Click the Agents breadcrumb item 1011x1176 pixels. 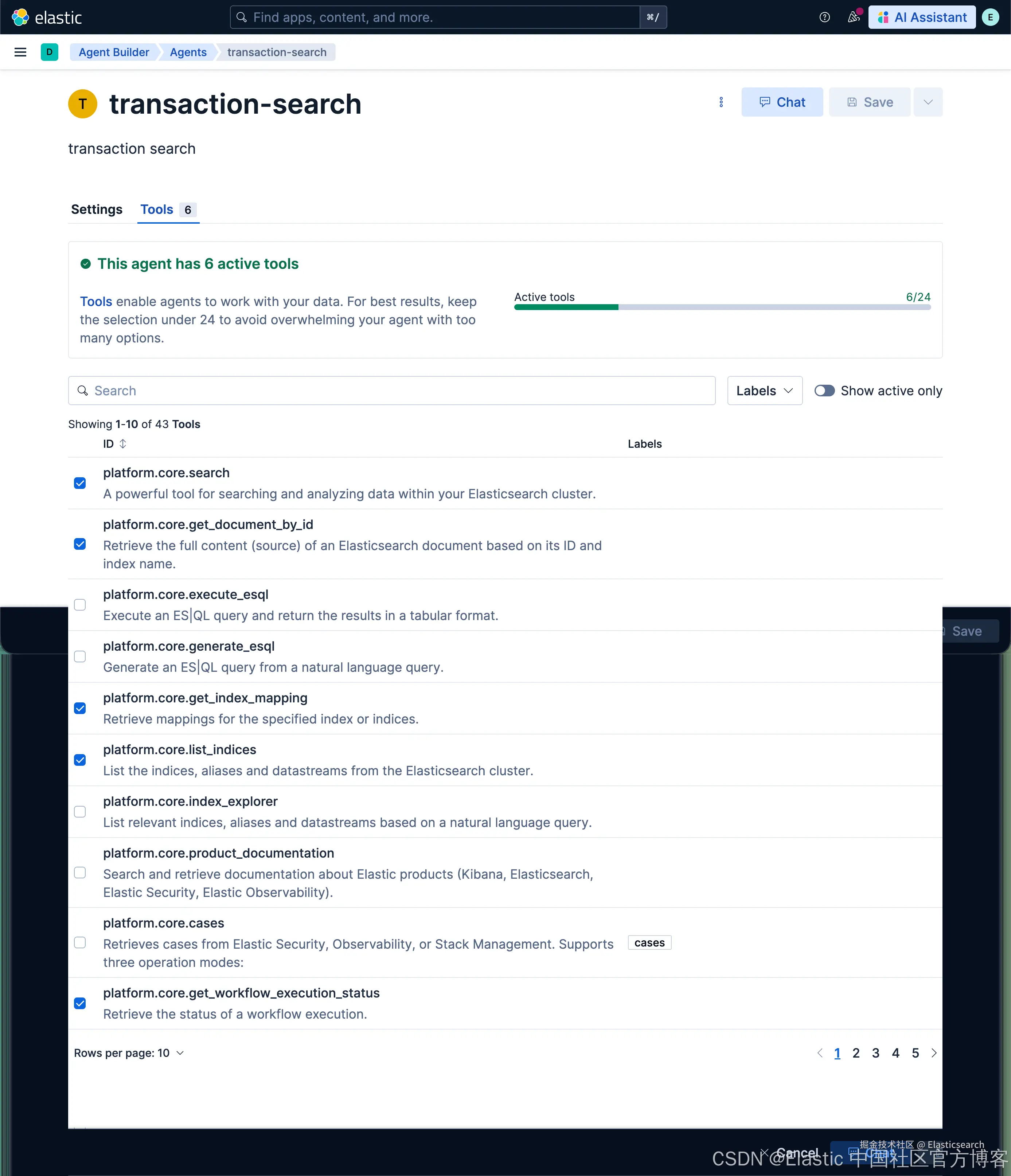(x=188, y=52)
